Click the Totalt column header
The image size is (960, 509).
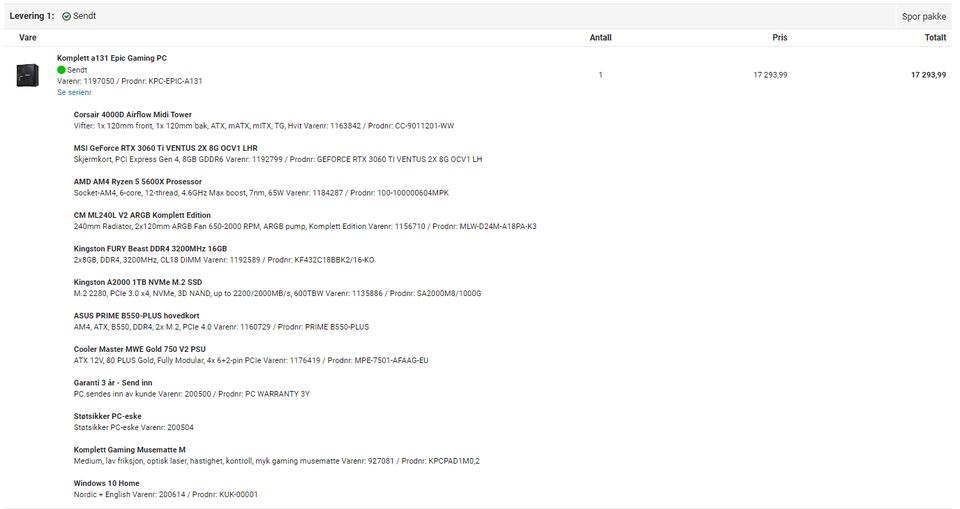pos(935,37)
